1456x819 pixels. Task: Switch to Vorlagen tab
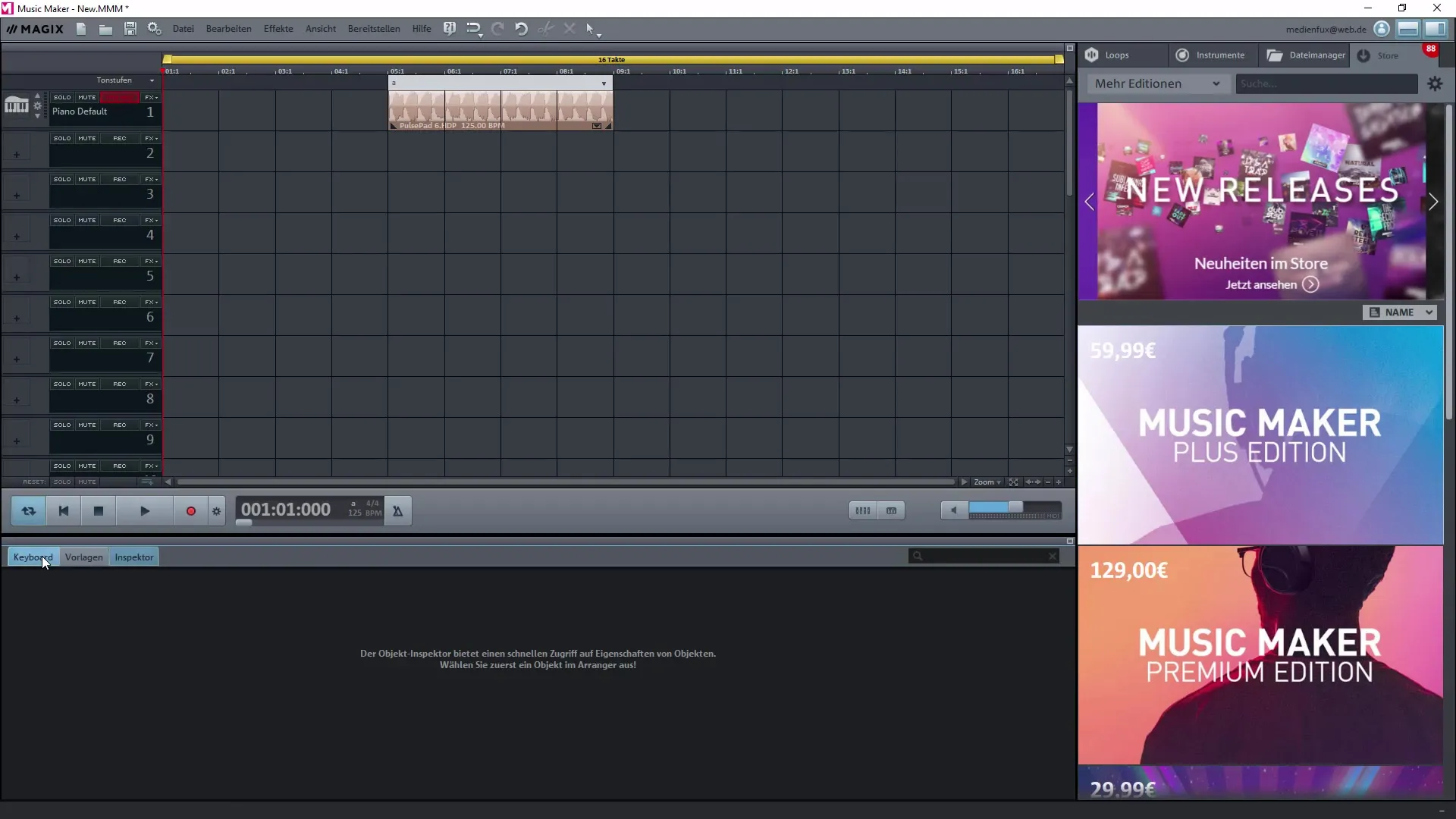click(83, 557)
